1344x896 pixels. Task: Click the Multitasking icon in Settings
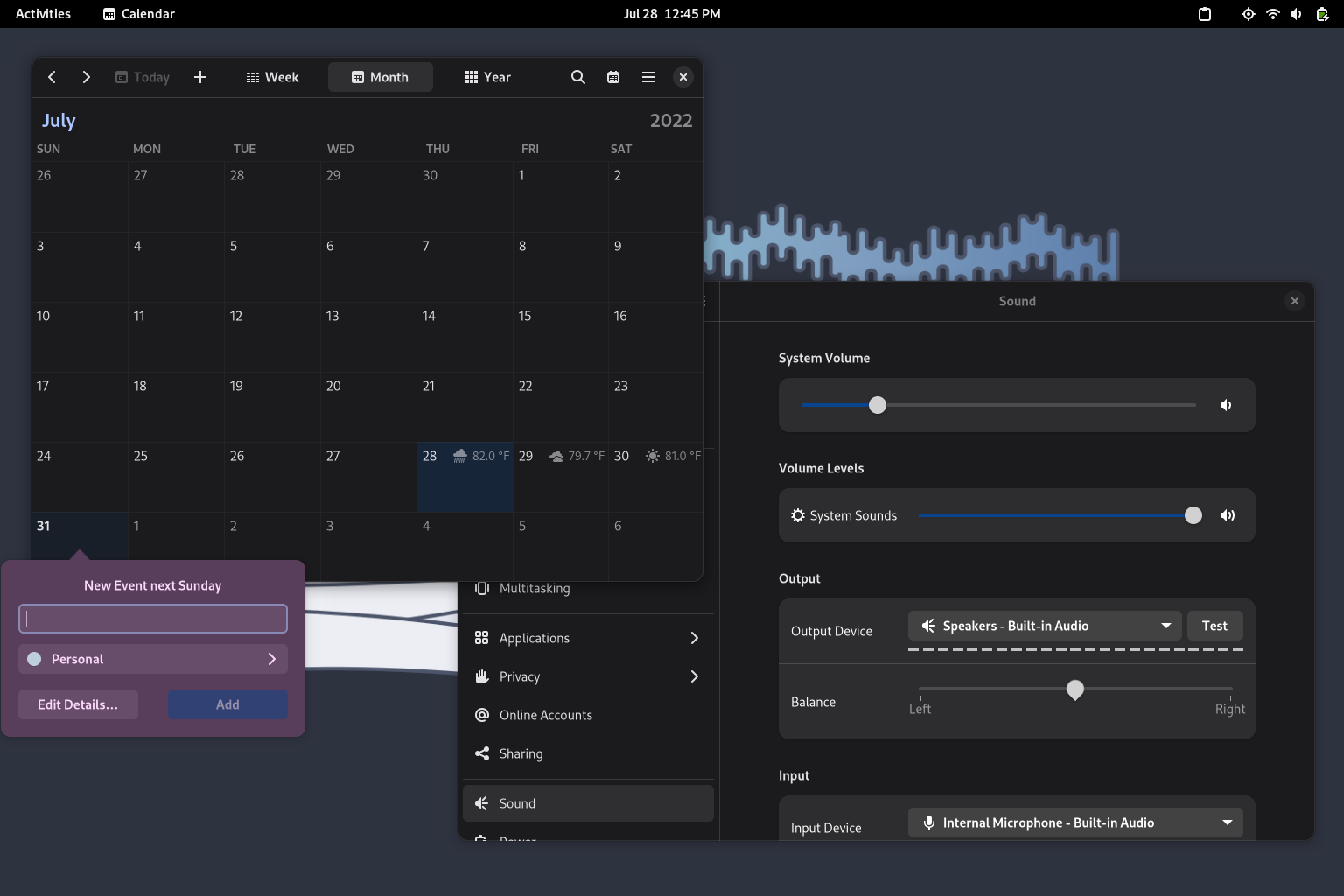[x=481, y=588]
